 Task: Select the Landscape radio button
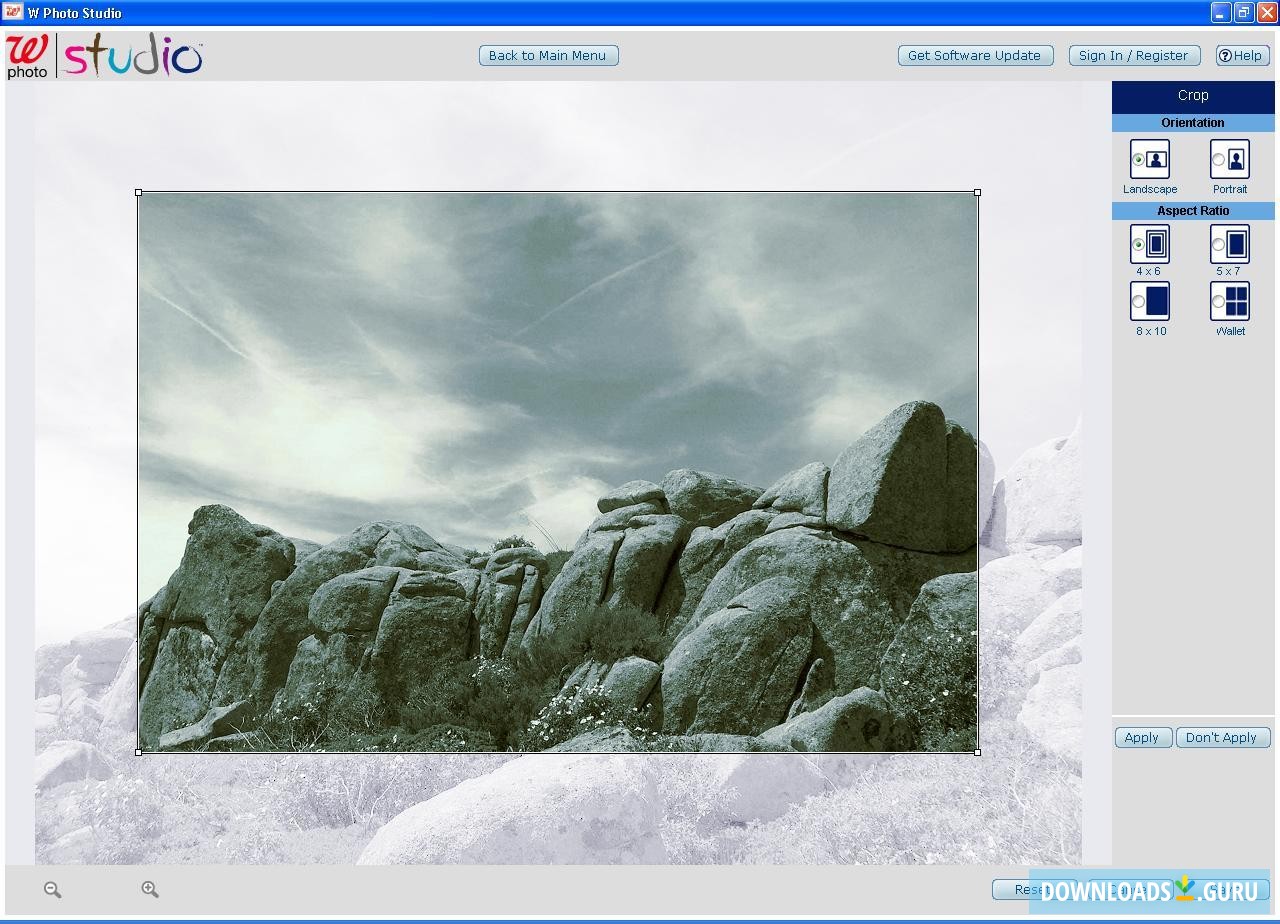pos(1138,159)
